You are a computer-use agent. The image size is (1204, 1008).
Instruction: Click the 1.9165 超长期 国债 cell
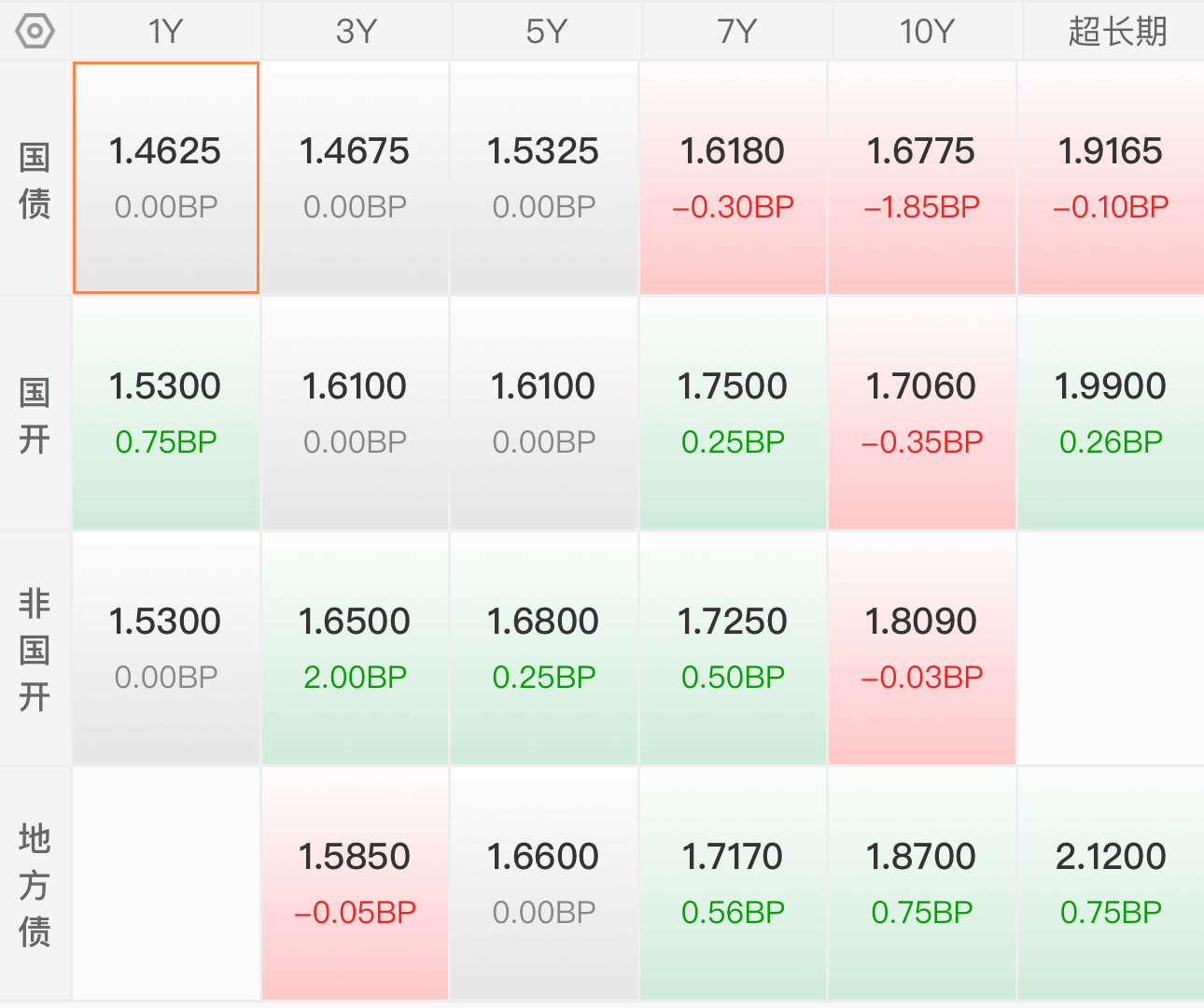[1111, 178]
